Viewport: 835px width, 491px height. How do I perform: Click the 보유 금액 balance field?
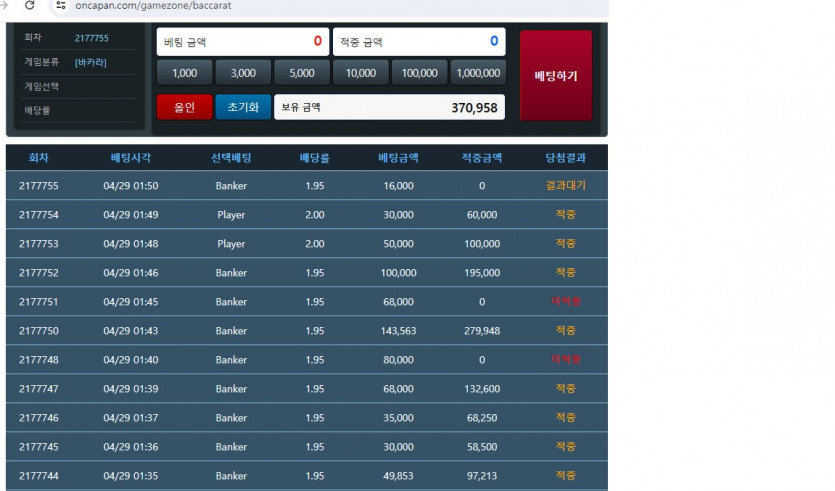coord(389,107)
